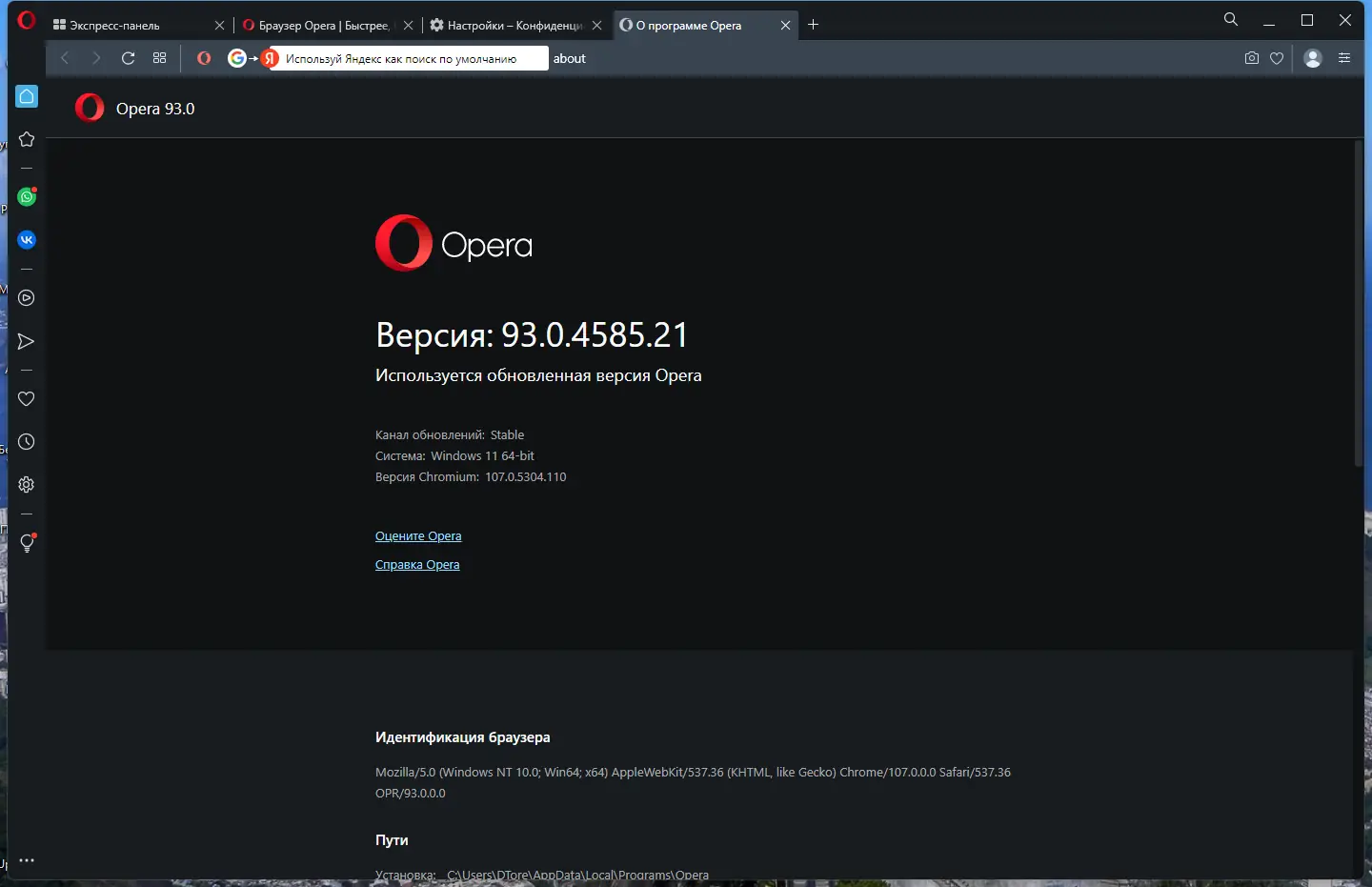Screen dimensions: 1372x887
Task: Open My Flow arrow icon in sidebar
Action: (27, 341)
